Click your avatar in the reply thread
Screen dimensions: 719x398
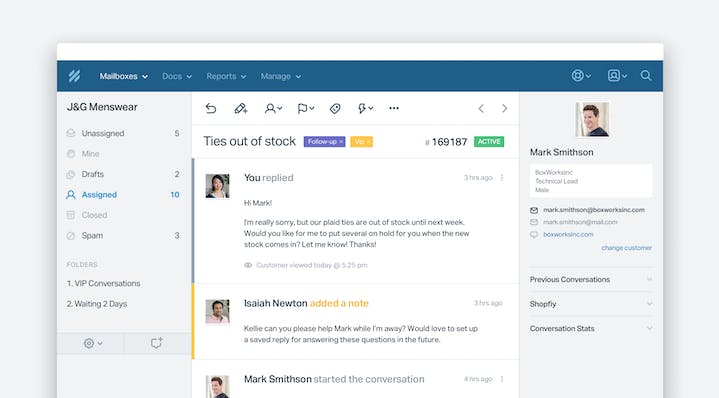tap(217, 186)
